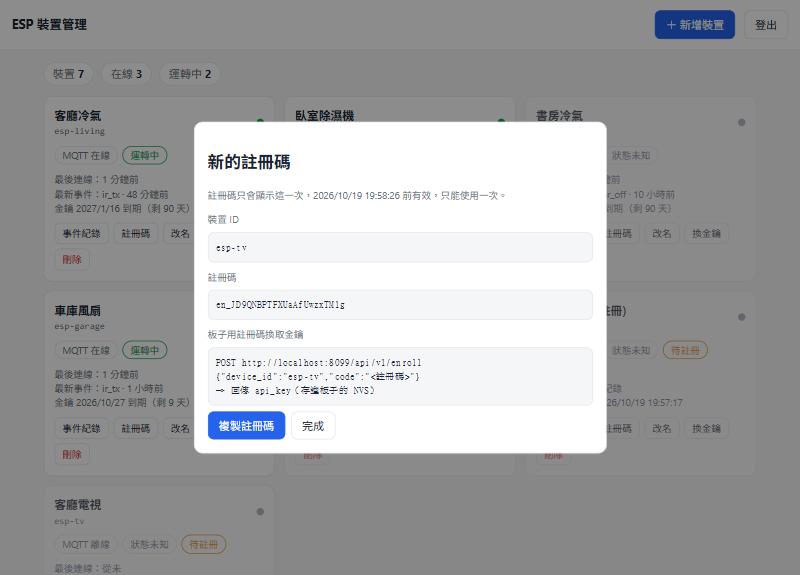Screen dimensions: 800x575
Task: Select the 裝置 7 summary chip
Action: (x=69, y=74)
